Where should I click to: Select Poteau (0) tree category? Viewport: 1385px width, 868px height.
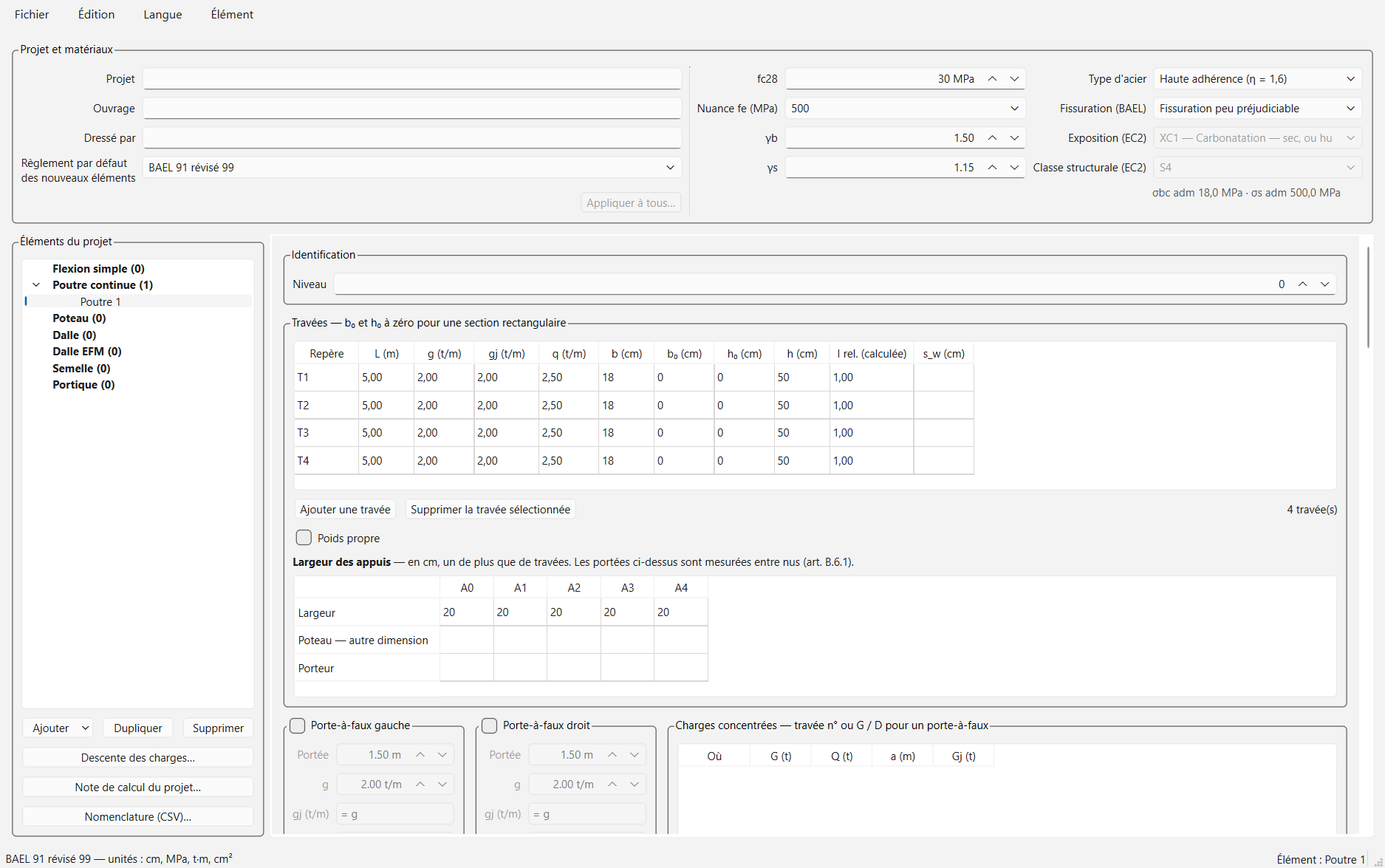79,318
